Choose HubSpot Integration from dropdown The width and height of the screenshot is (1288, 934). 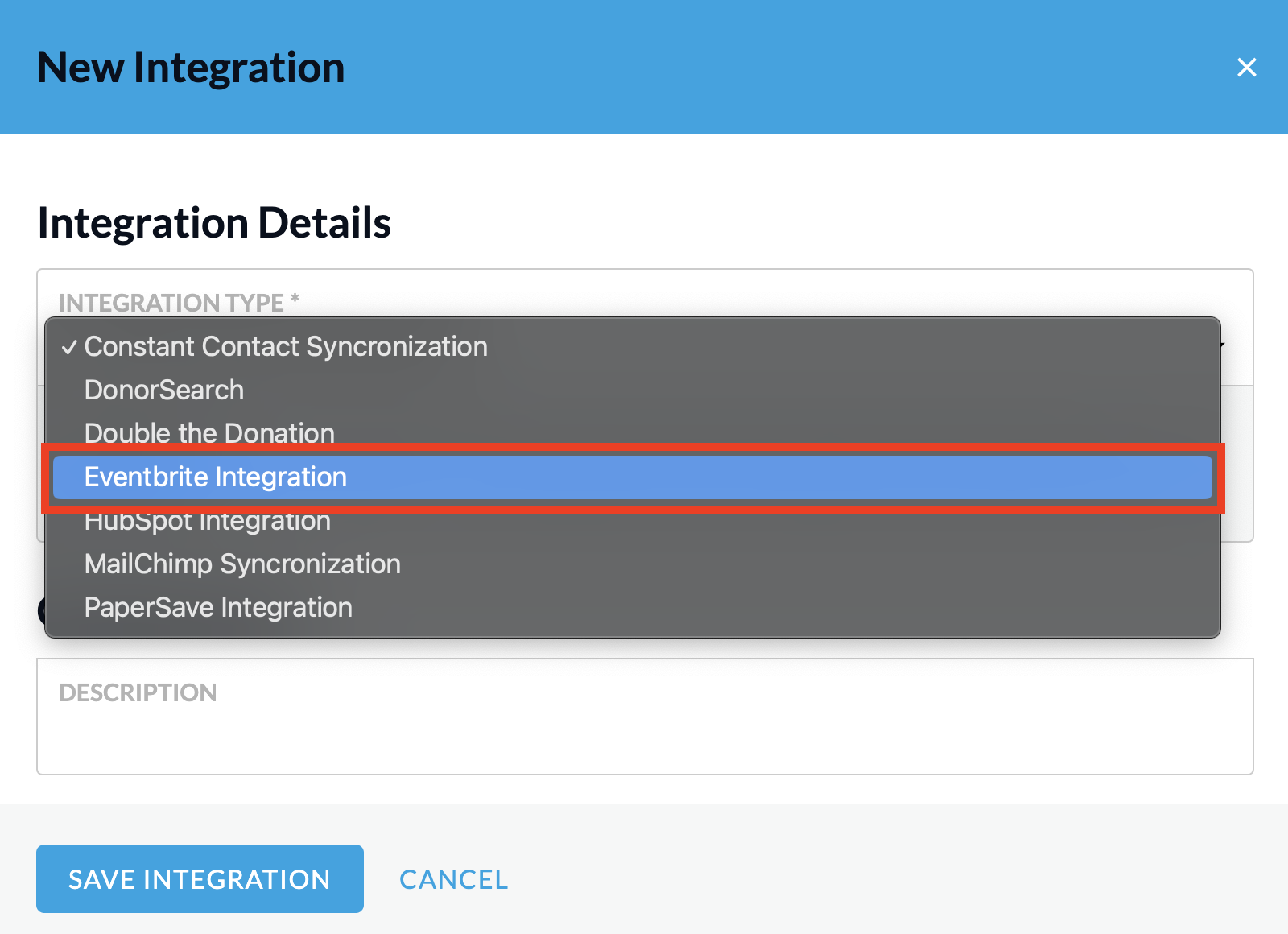633,520
